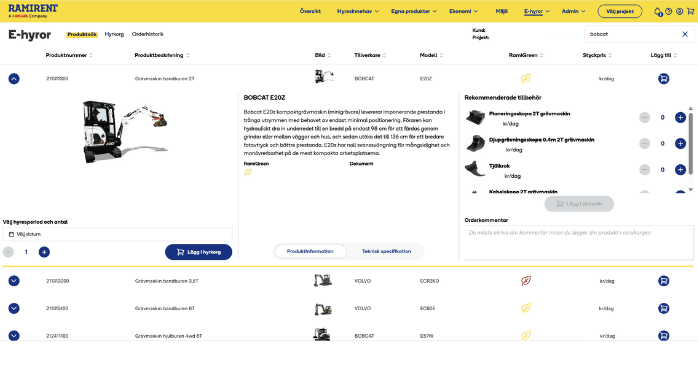Open the shopping cart icon in header
The image size is (698, 392).
tap(690, 12)
